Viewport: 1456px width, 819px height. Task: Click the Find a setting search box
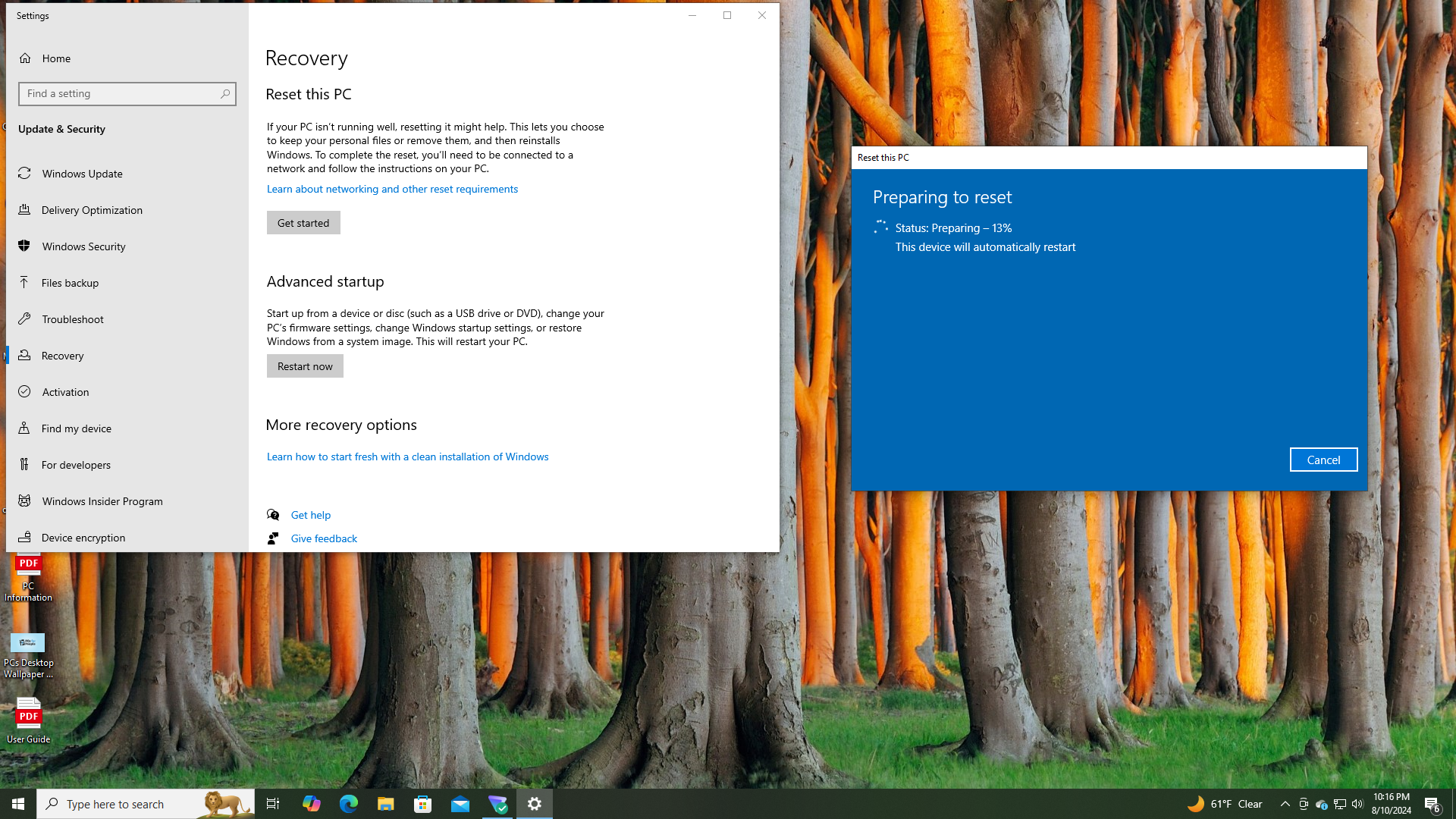[x=121, y=94]
